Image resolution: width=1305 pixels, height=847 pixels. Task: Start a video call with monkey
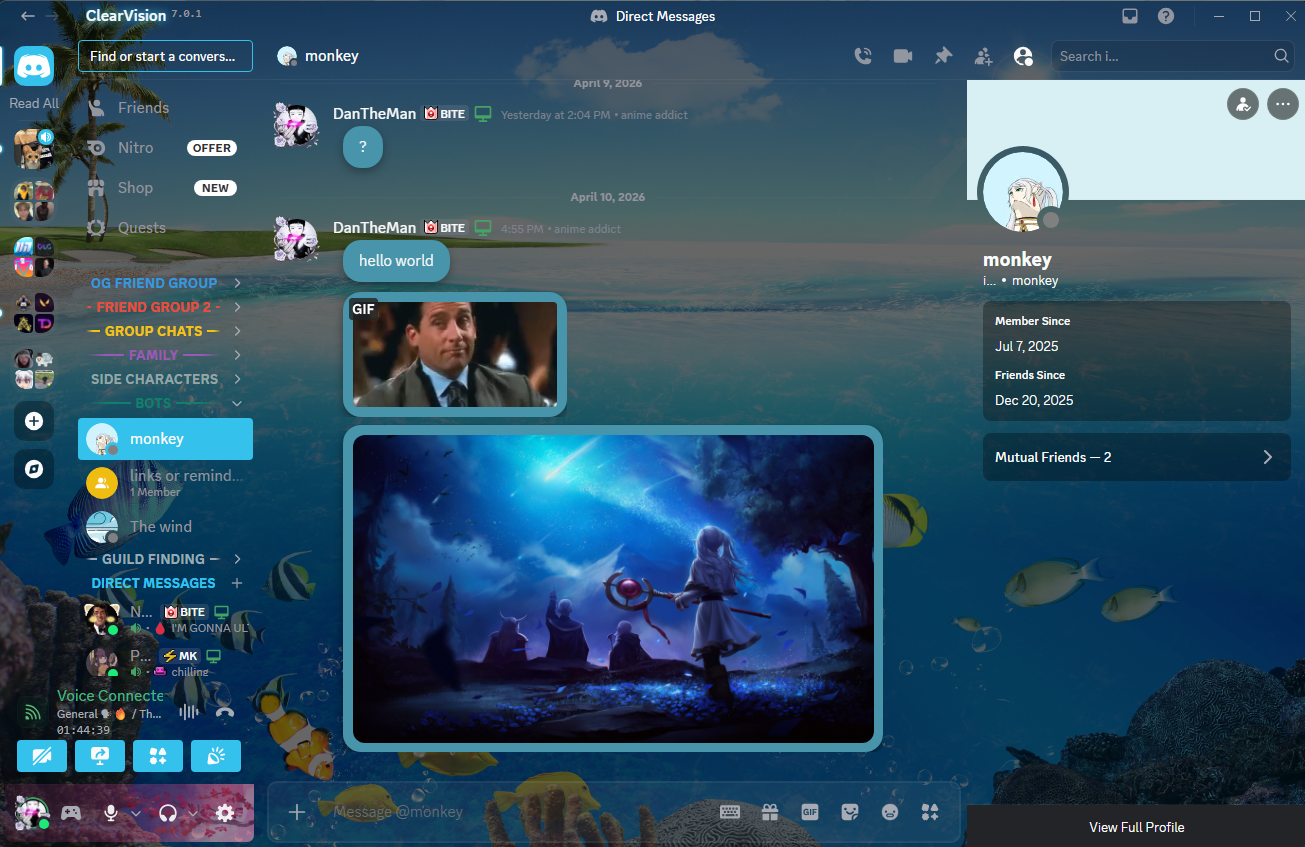click(903, 56)
